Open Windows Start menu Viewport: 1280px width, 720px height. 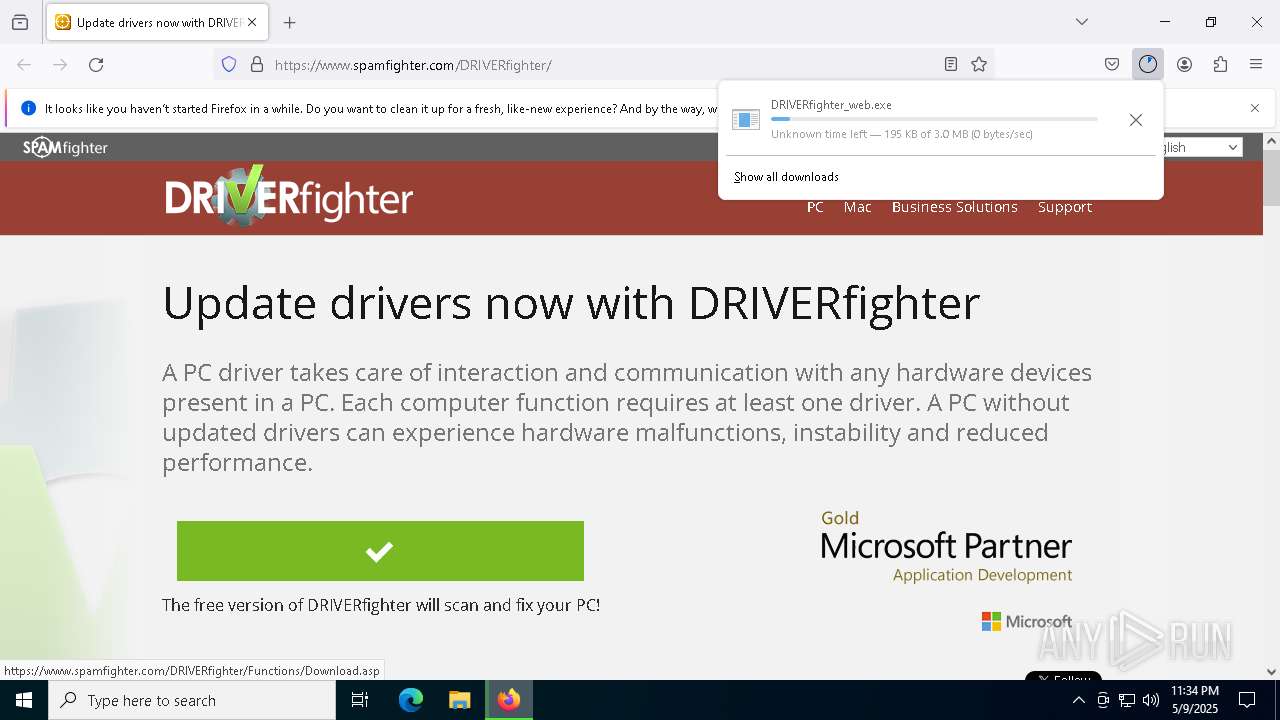(x=24, y=700)
